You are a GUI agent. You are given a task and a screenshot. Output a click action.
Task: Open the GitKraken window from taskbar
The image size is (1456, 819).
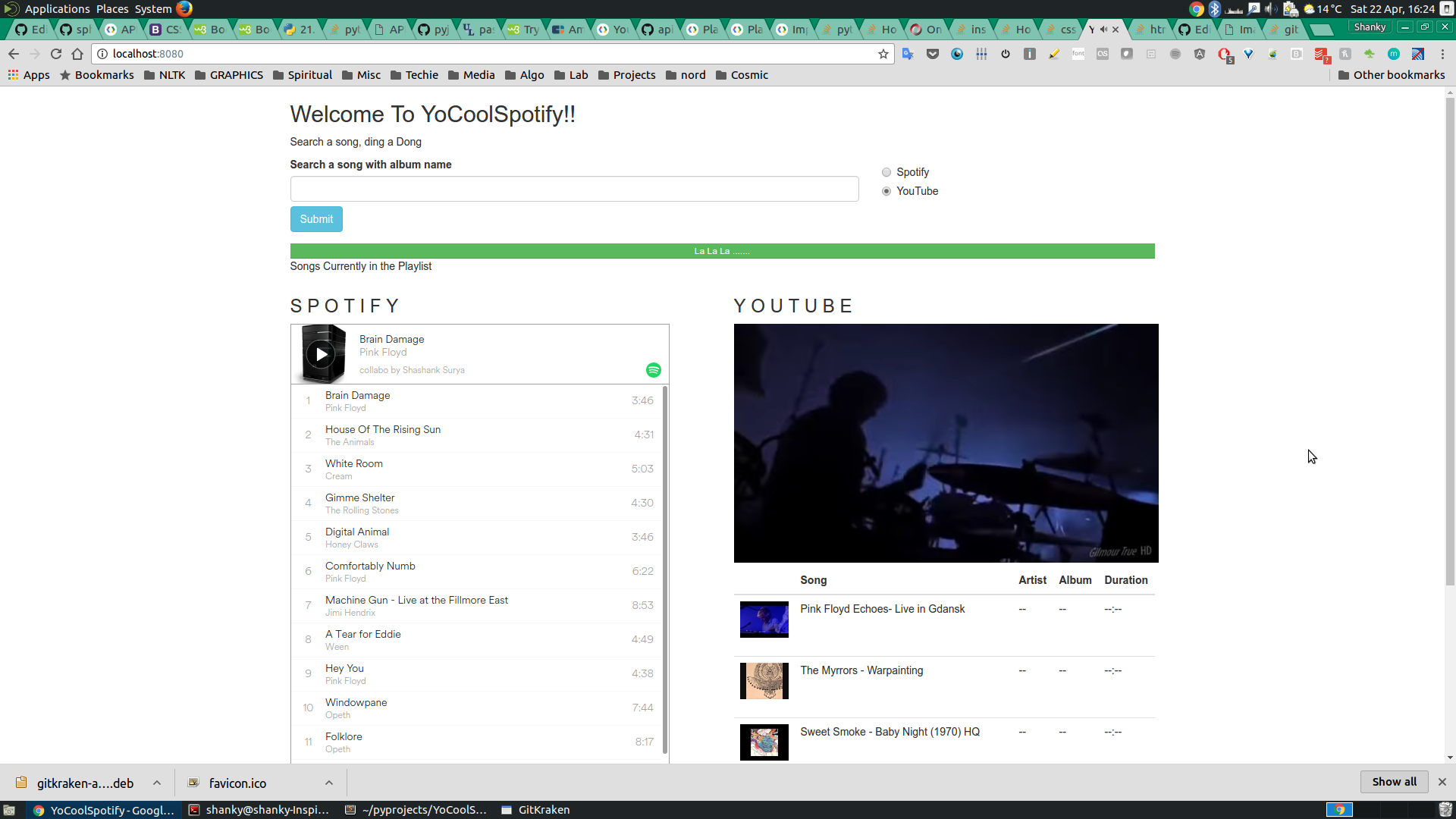(x=535, y=810)
